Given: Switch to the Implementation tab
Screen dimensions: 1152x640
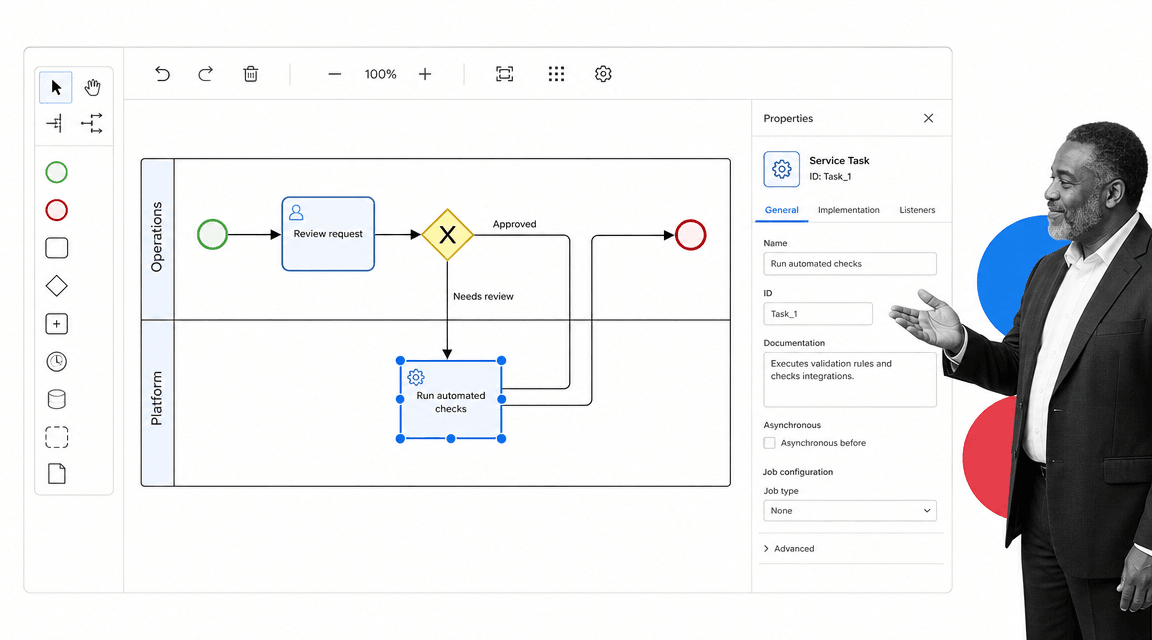Looking at the screenshot, I should [849, 210].
